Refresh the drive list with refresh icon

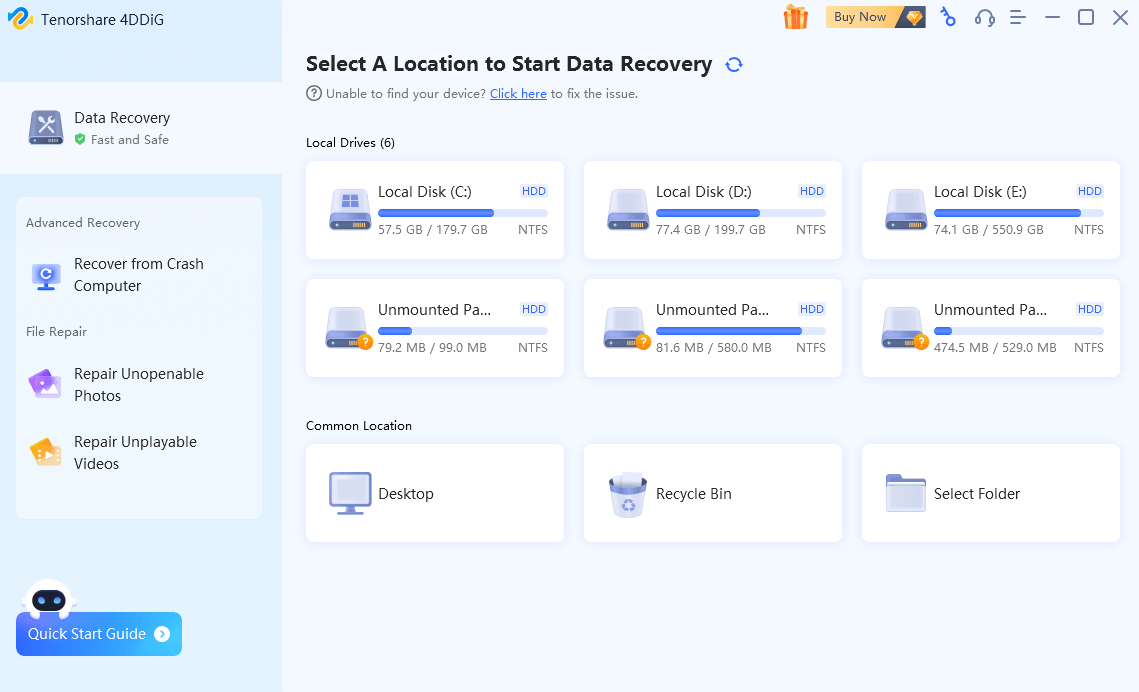734,65
